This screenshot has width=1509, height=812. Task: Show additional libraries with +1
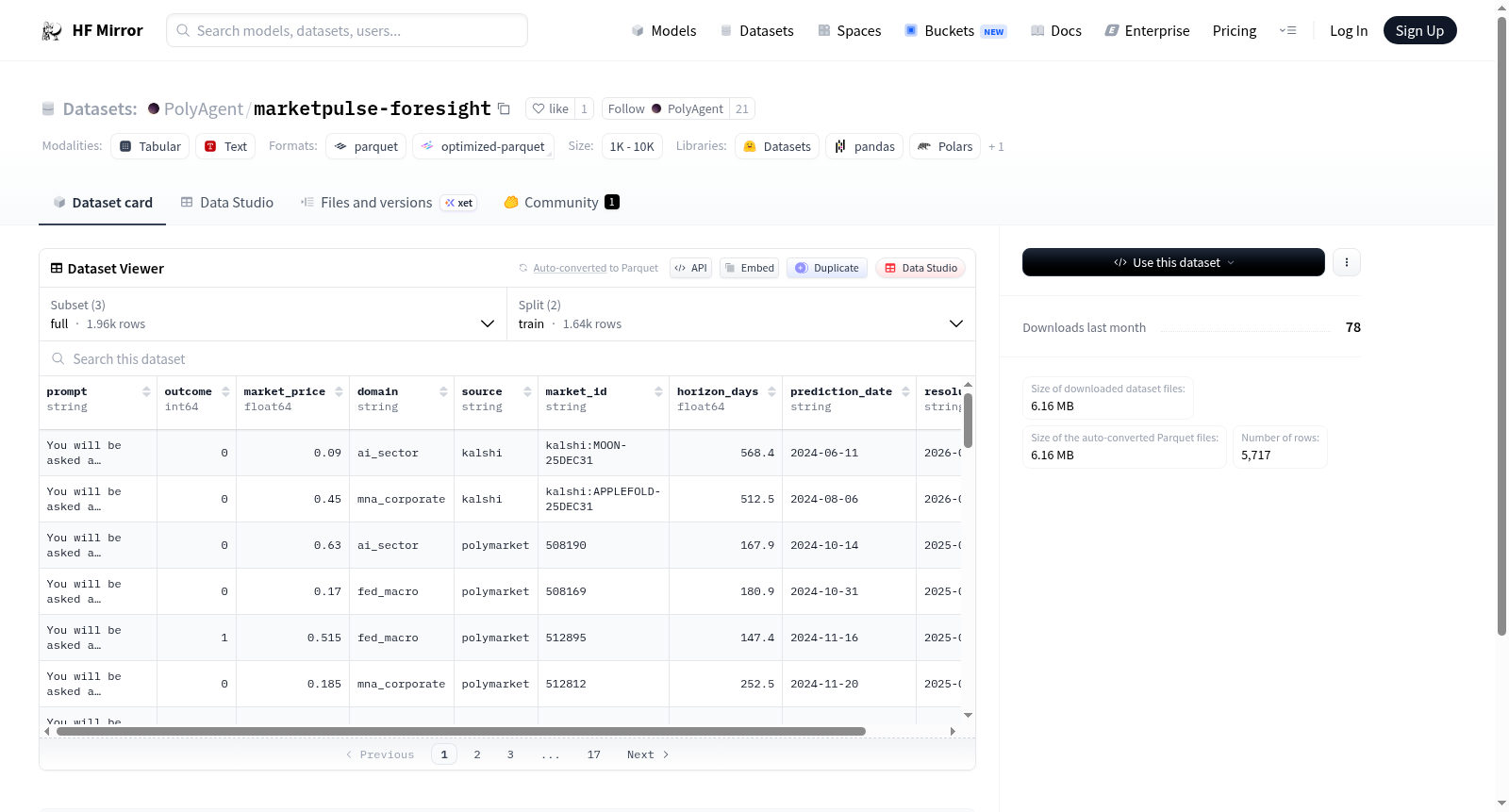(996, 147)
